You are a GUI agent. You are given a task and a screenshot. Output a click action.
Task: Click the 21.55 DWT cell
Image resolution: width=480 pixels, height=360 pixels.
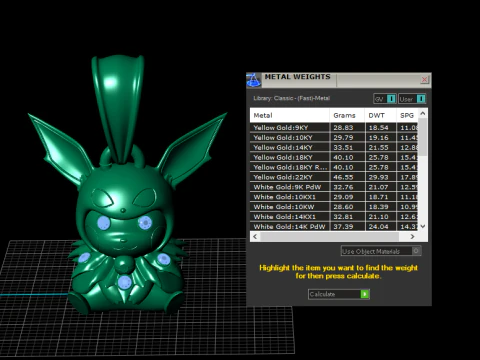[x=380, y=147]
